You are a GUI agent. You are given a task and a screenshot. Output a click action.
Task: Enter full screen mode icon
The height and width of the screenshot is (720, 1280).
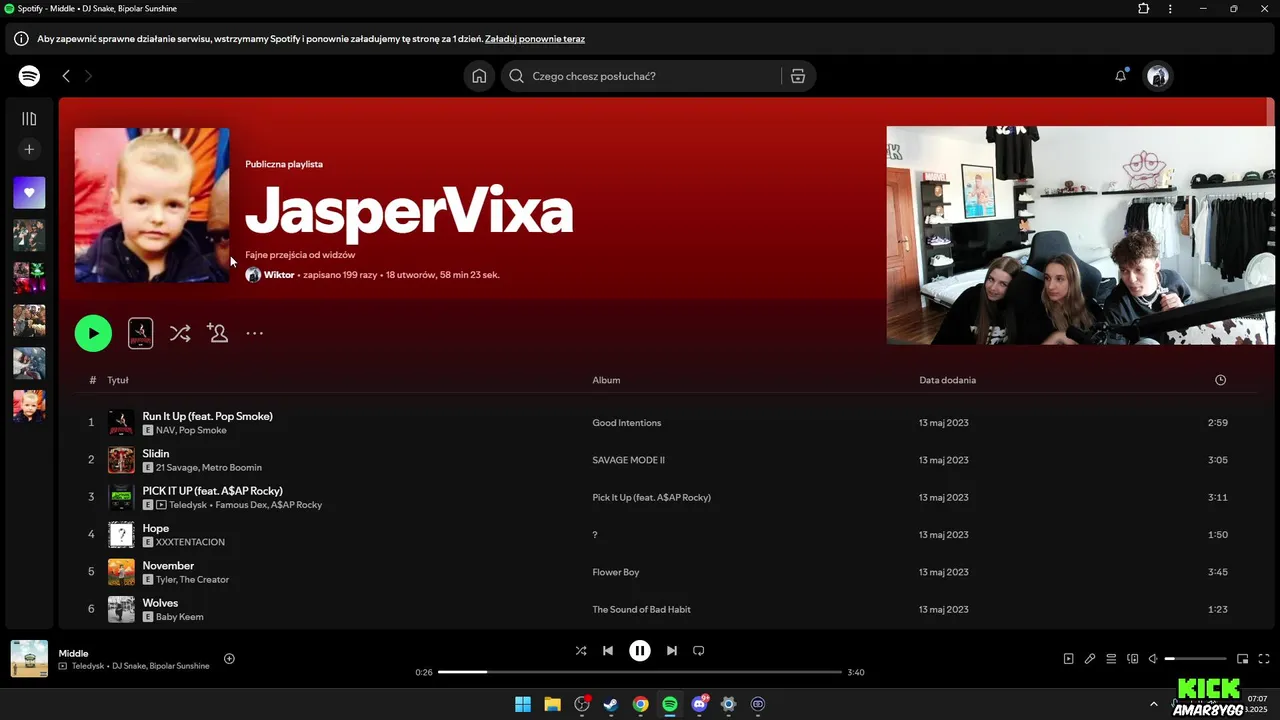click(x=1264, y=659)
